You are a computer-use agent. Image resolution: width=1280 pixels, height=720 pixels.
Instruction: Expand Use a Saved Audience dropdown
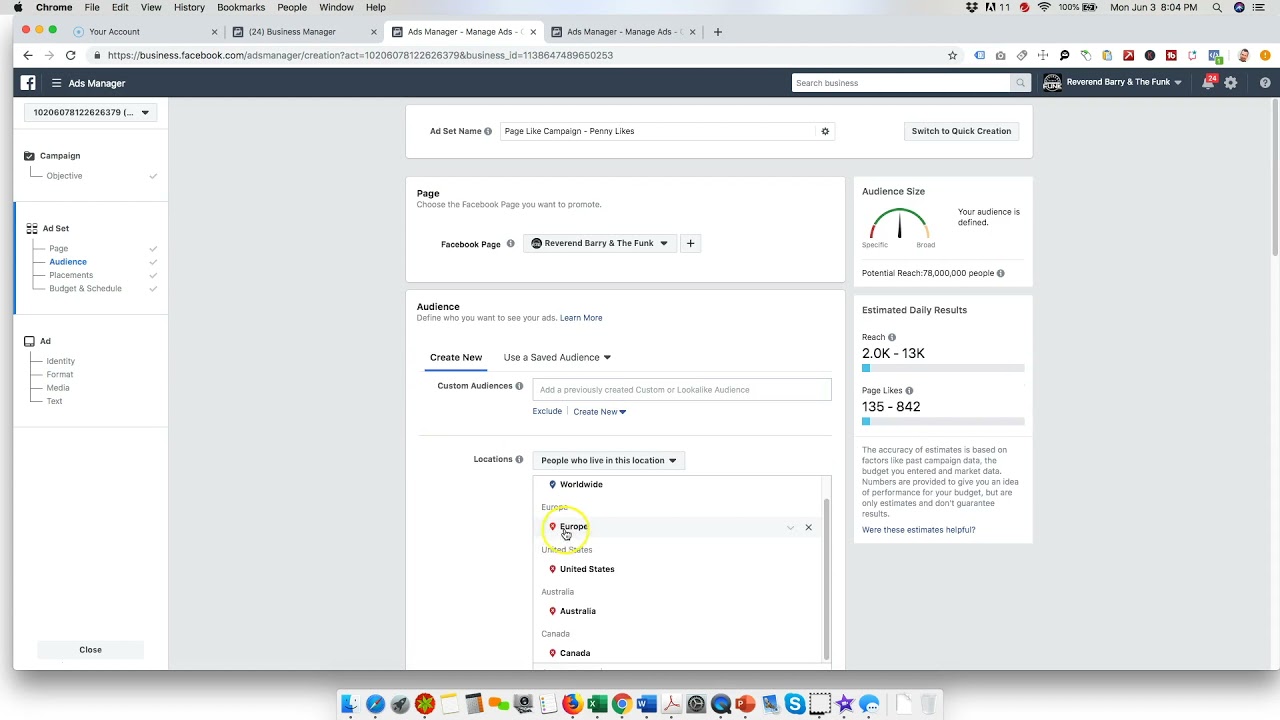pyautogui.click(x=557, y=357)
